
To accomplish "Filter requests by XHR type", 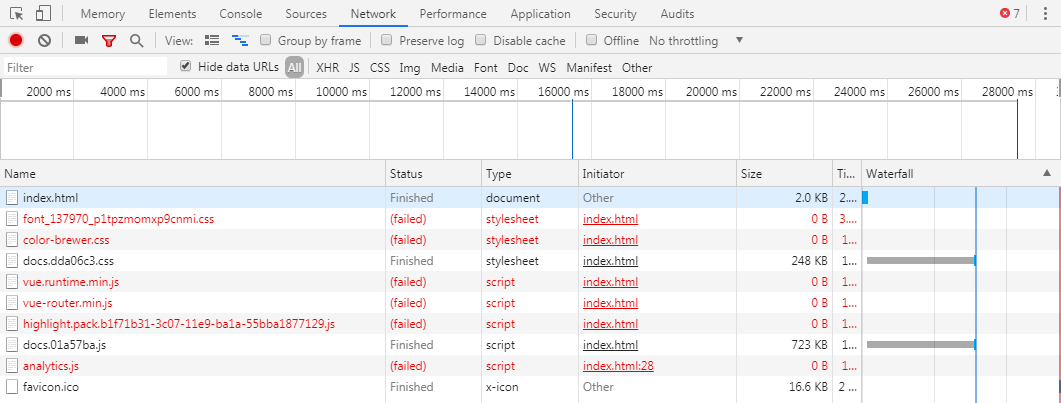I will (328, 68).
